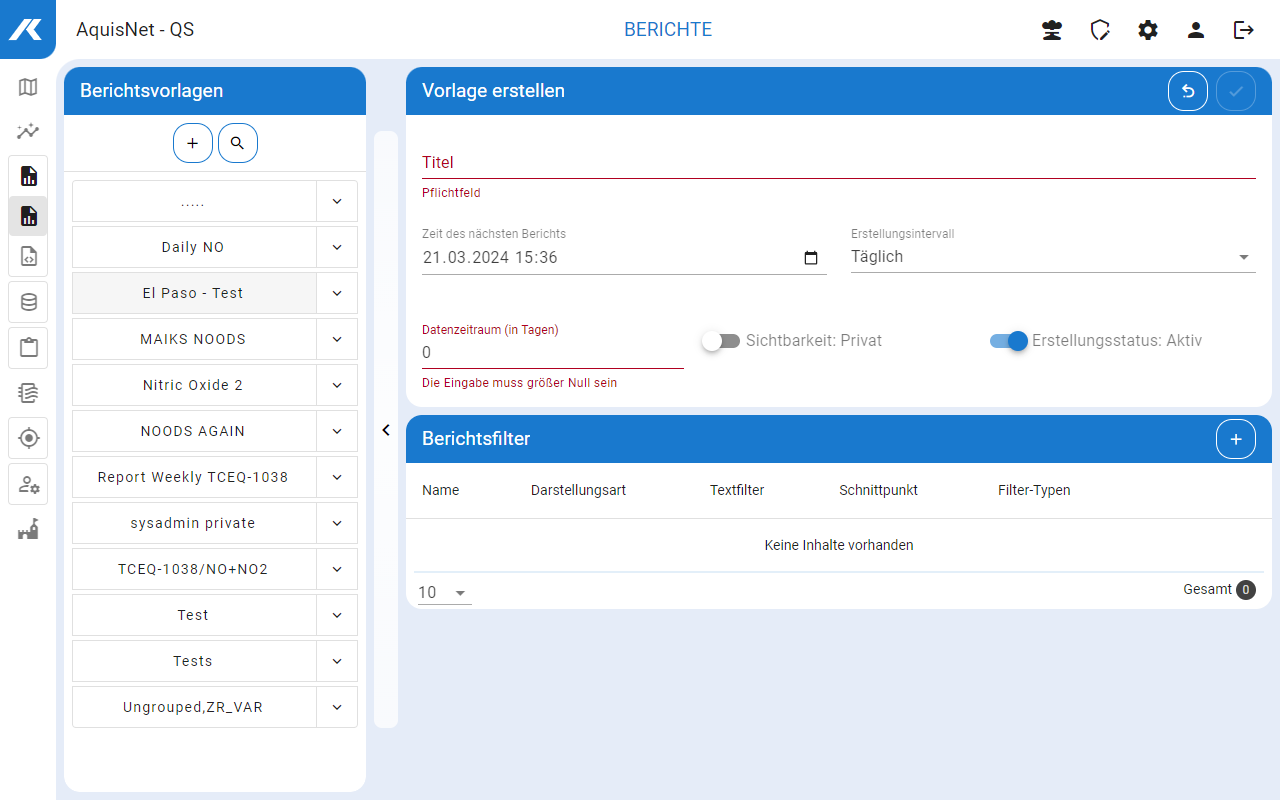Screen dimensions: 1280x800
Task: Open the Erstellungsintervall dropdown
Action: (1052, 257)
